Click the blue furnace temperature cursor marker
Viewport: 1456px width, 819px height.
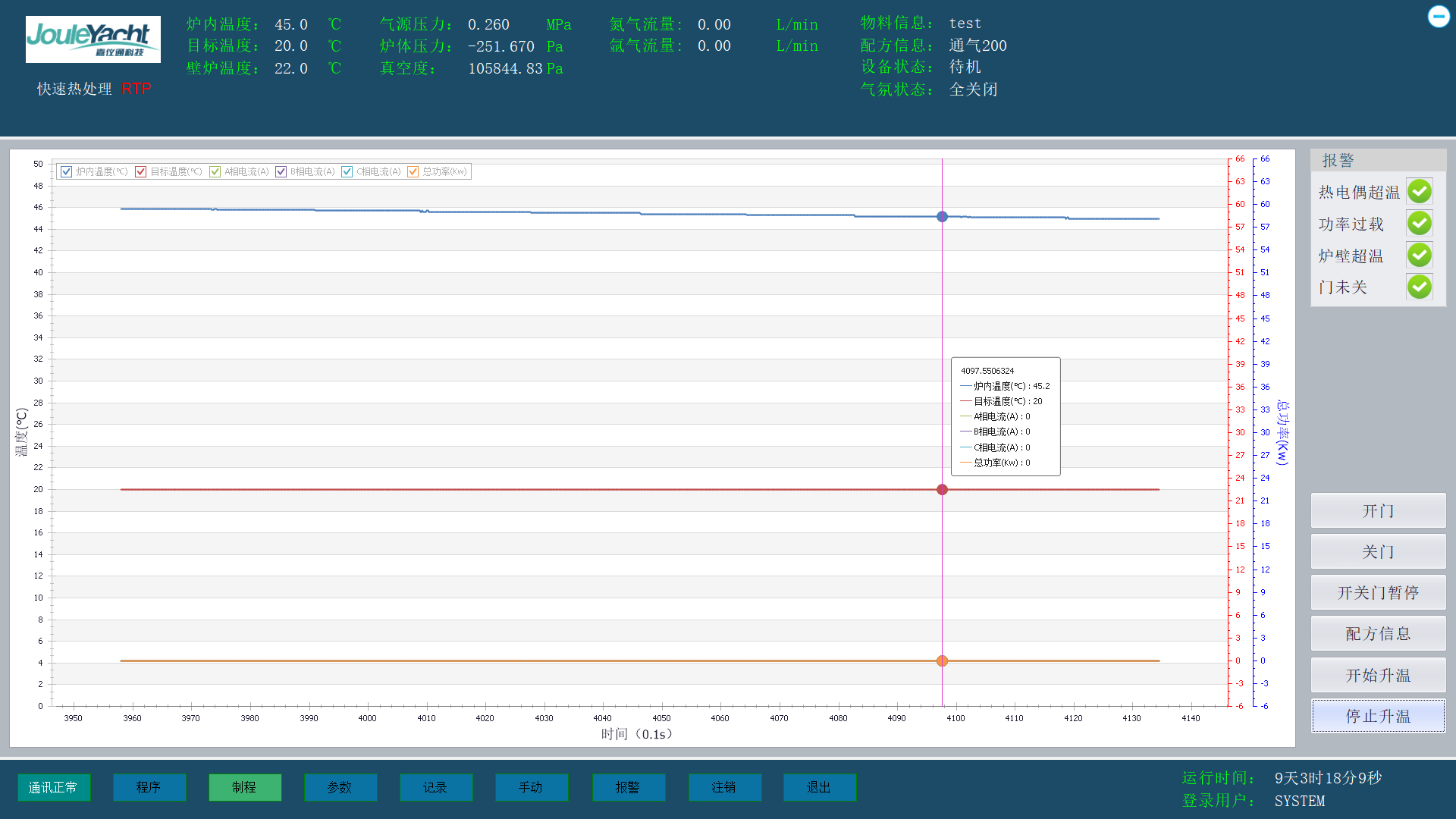[942, 217]
